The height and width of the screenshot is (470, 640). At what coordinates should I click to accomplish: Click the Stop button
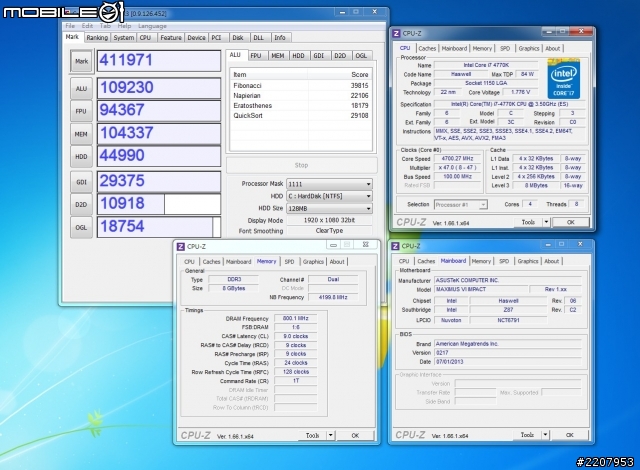[301, 165]
